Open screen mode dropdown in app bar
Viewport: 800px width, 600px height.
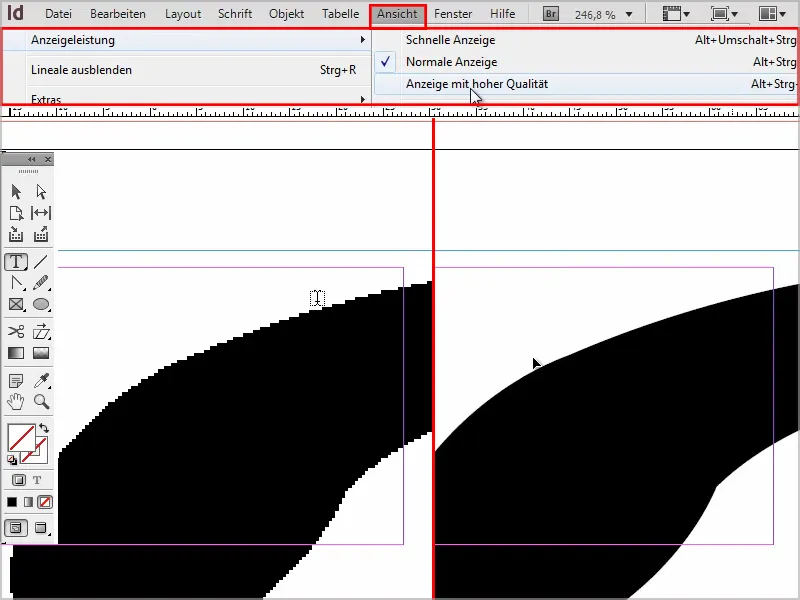coord(724,14)
